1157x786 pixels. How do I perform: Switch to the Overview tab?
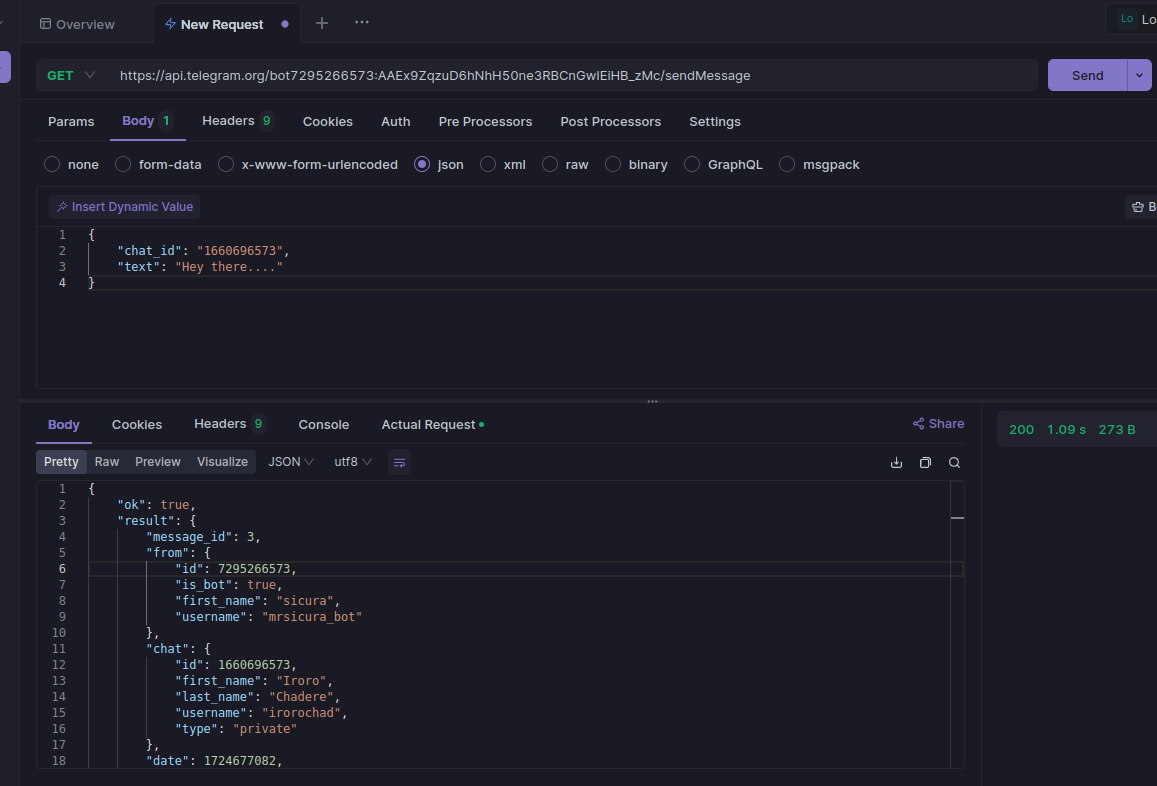77,24
